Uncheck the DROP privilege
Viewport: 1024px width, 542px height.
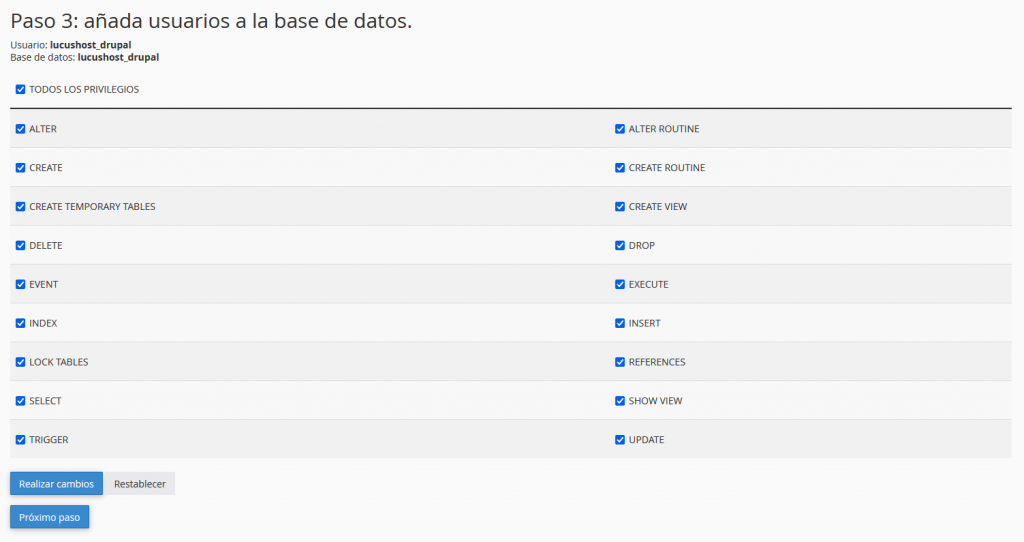620,246
